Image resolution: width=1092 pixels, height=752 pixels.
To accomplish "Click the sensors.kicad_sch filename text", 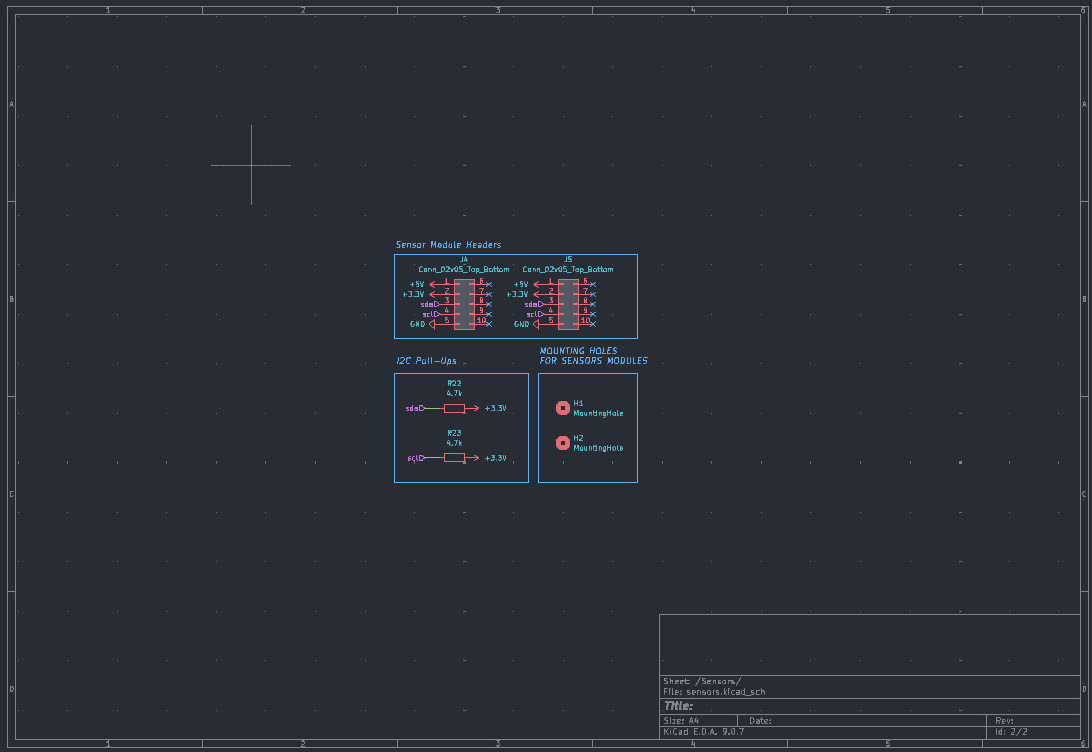I will click(714, 691).
